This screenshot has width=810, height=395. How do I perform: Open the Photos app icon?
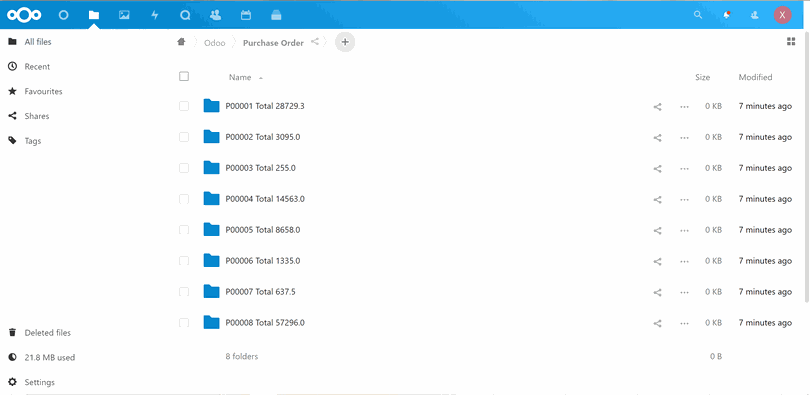tap(124, 15)
